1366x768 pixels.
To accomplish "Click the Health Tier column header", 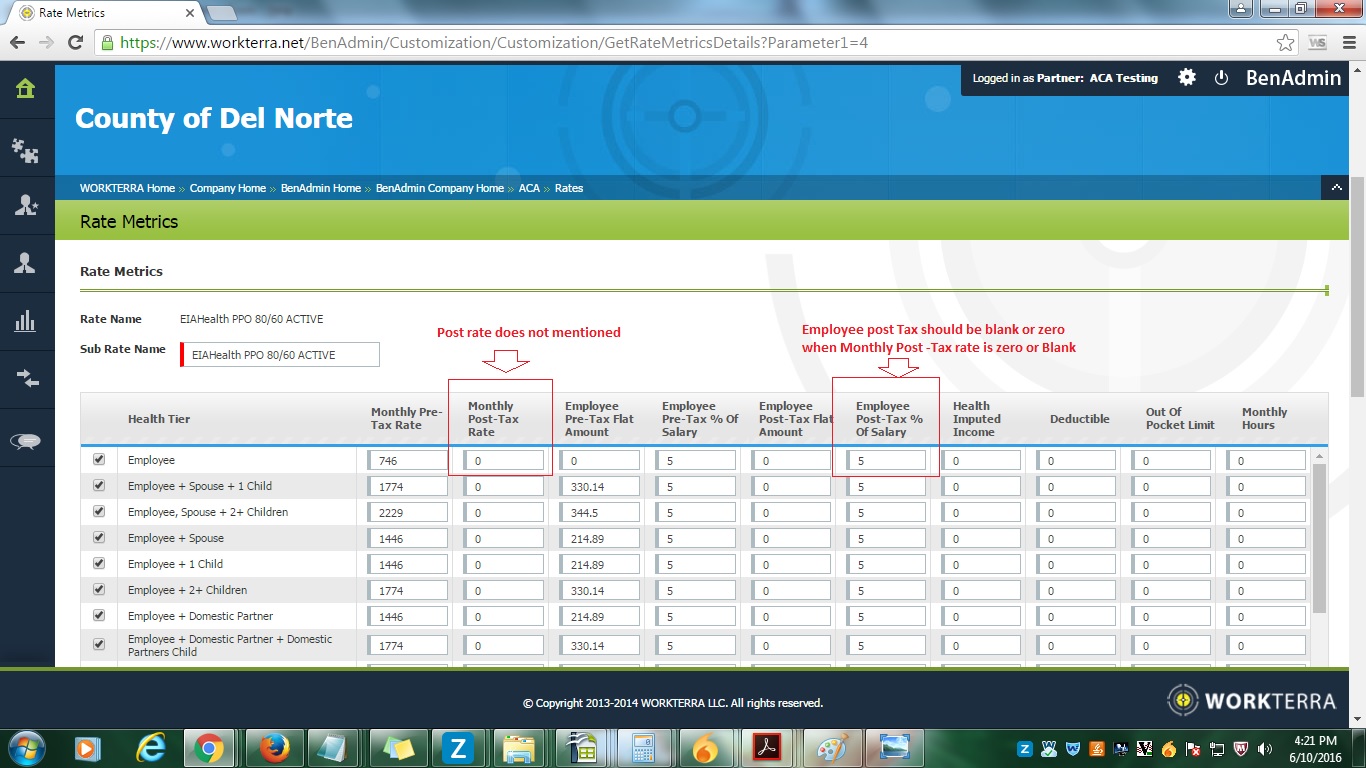I will tap(159, 419).
